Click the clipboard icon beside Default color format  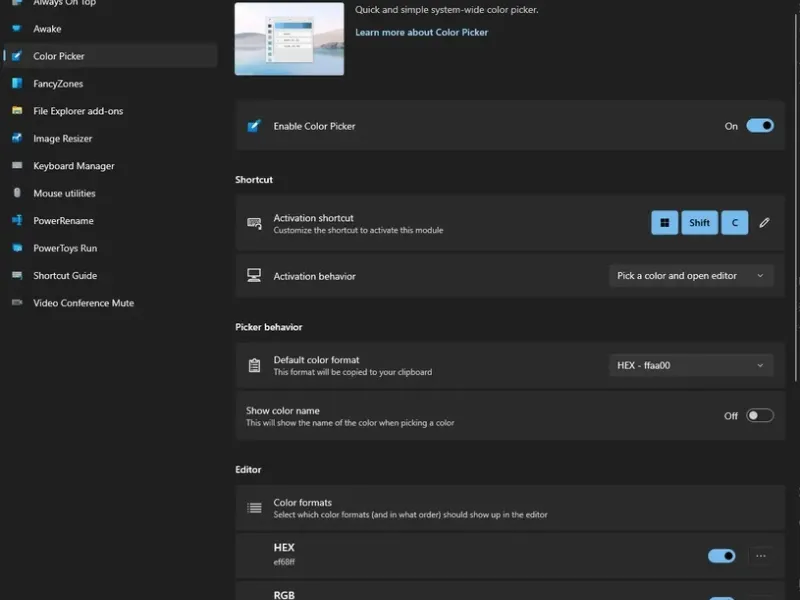[254, 365]
